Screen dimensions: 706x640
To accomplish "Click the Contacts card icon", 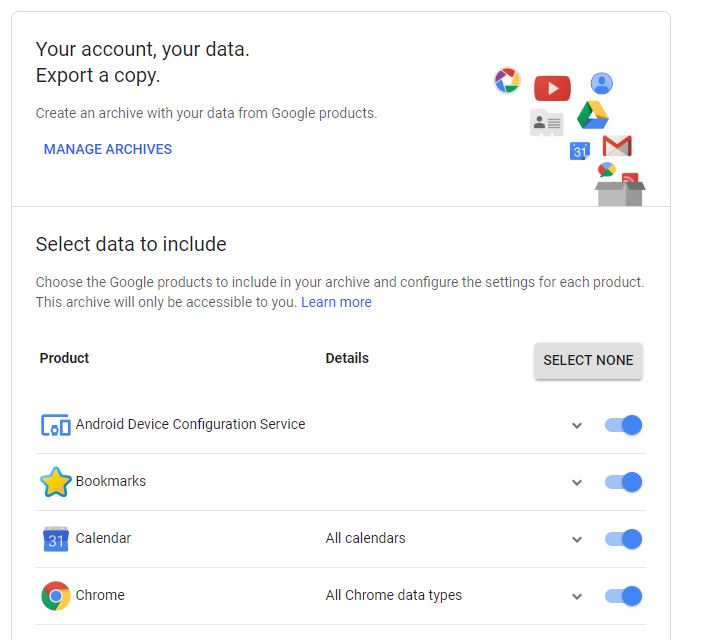I will pos(546,123).
